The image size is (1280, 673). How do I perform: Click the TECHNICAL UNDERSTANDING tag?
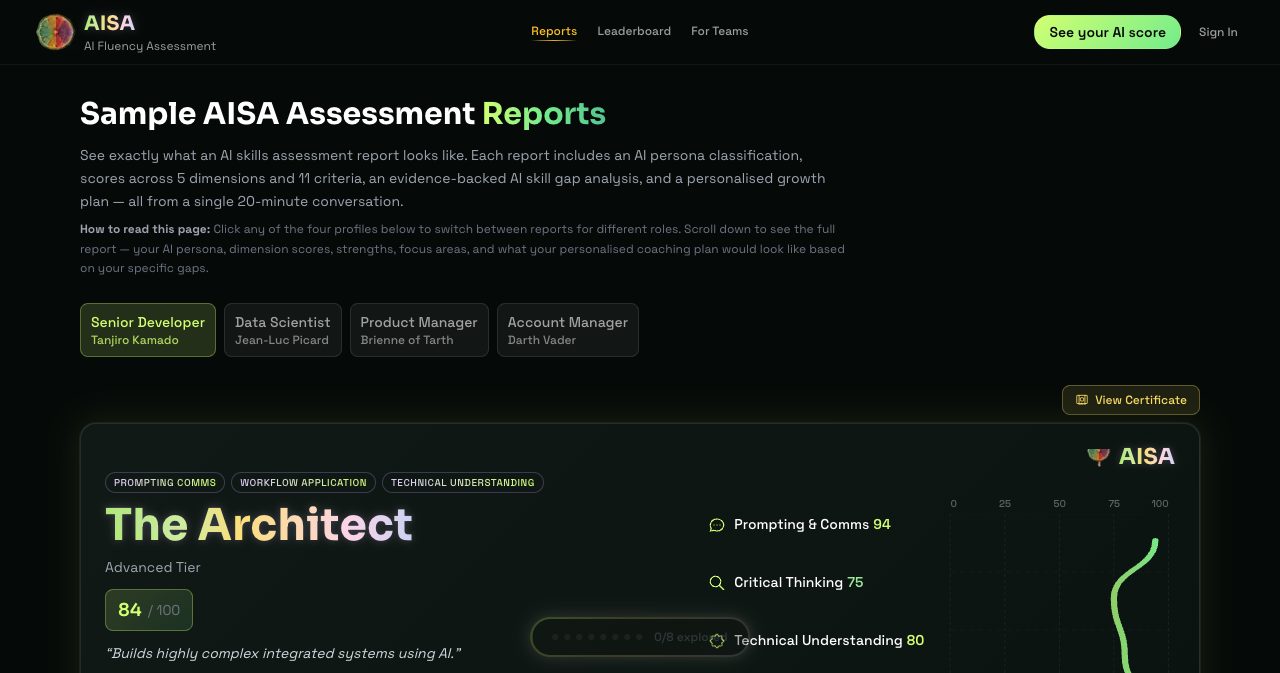click(x=462, y=483)
